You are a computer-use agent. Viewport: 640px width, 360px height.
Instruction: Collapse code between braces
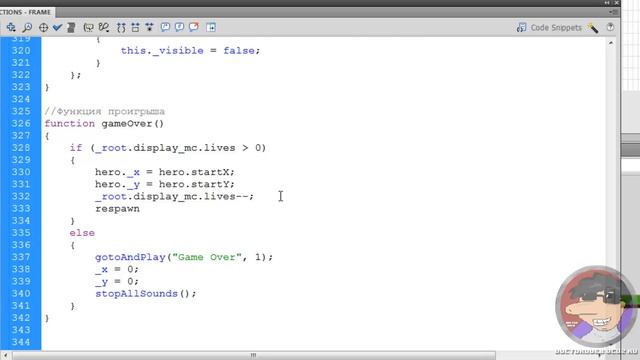click(121, 27)
